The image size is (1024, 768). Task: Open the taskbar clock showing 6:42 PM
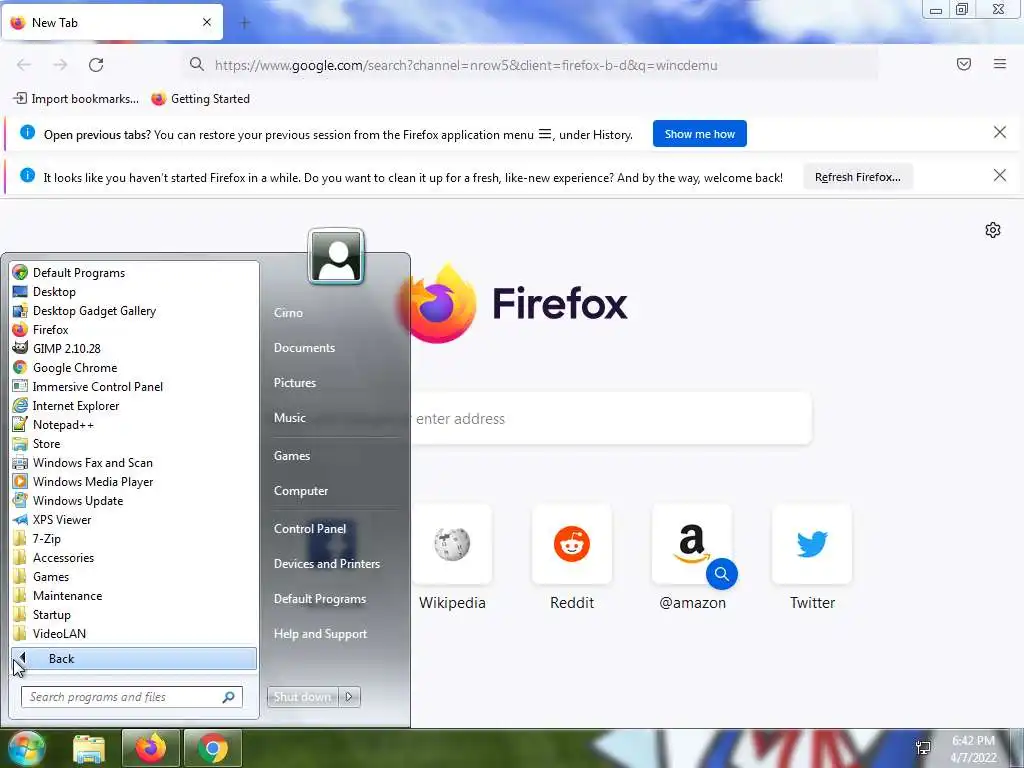pyautogui.click(x=973, y=749)
